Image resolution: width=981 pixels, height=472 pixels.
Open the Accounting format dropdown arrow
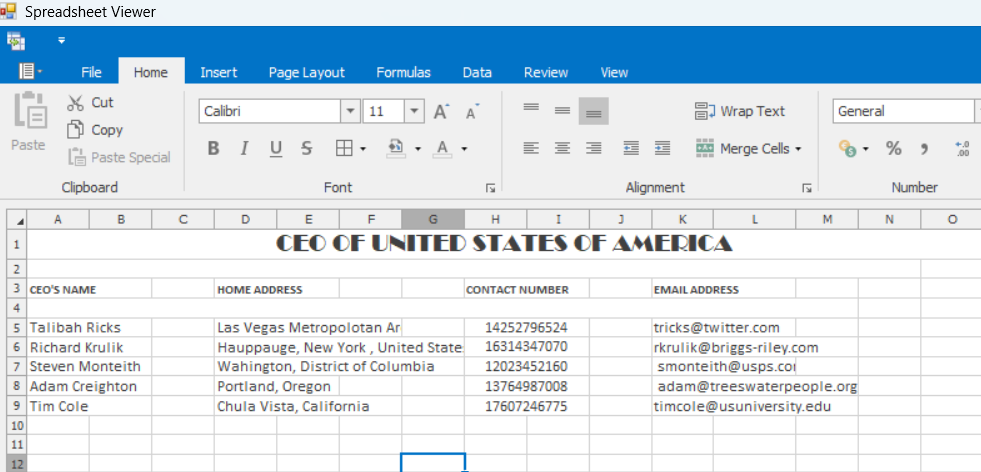(866, 149)
